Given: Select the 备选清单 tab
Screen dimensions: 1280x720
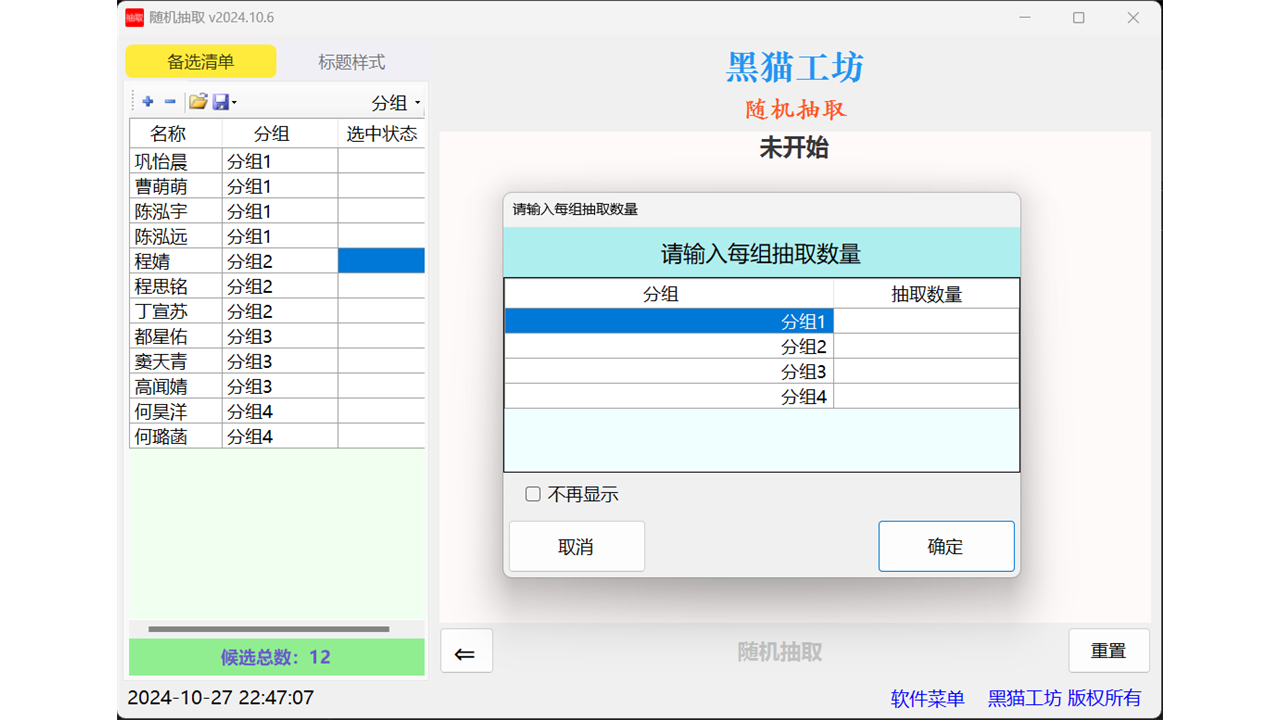Looking at the screenshot, I should tap(200, 61).
